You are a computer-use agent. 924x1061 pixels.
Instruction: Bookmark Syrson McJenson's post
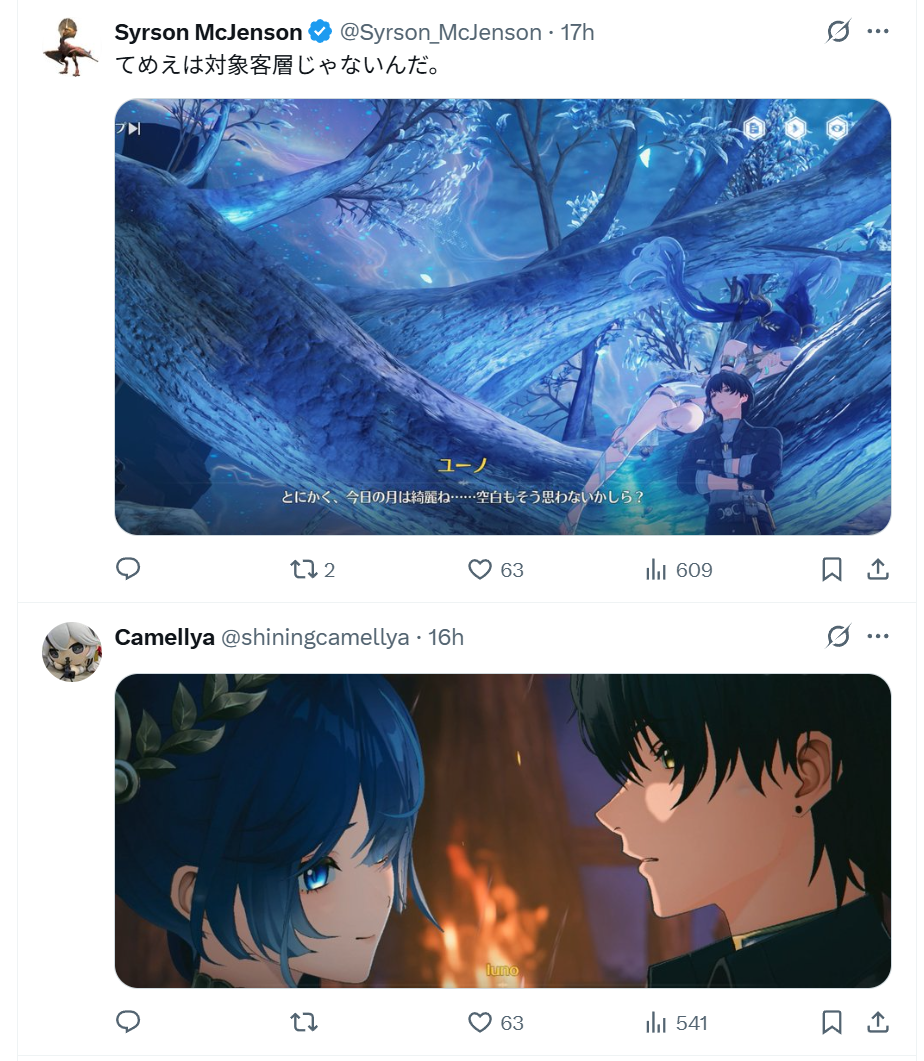click(x=832, y=570)
